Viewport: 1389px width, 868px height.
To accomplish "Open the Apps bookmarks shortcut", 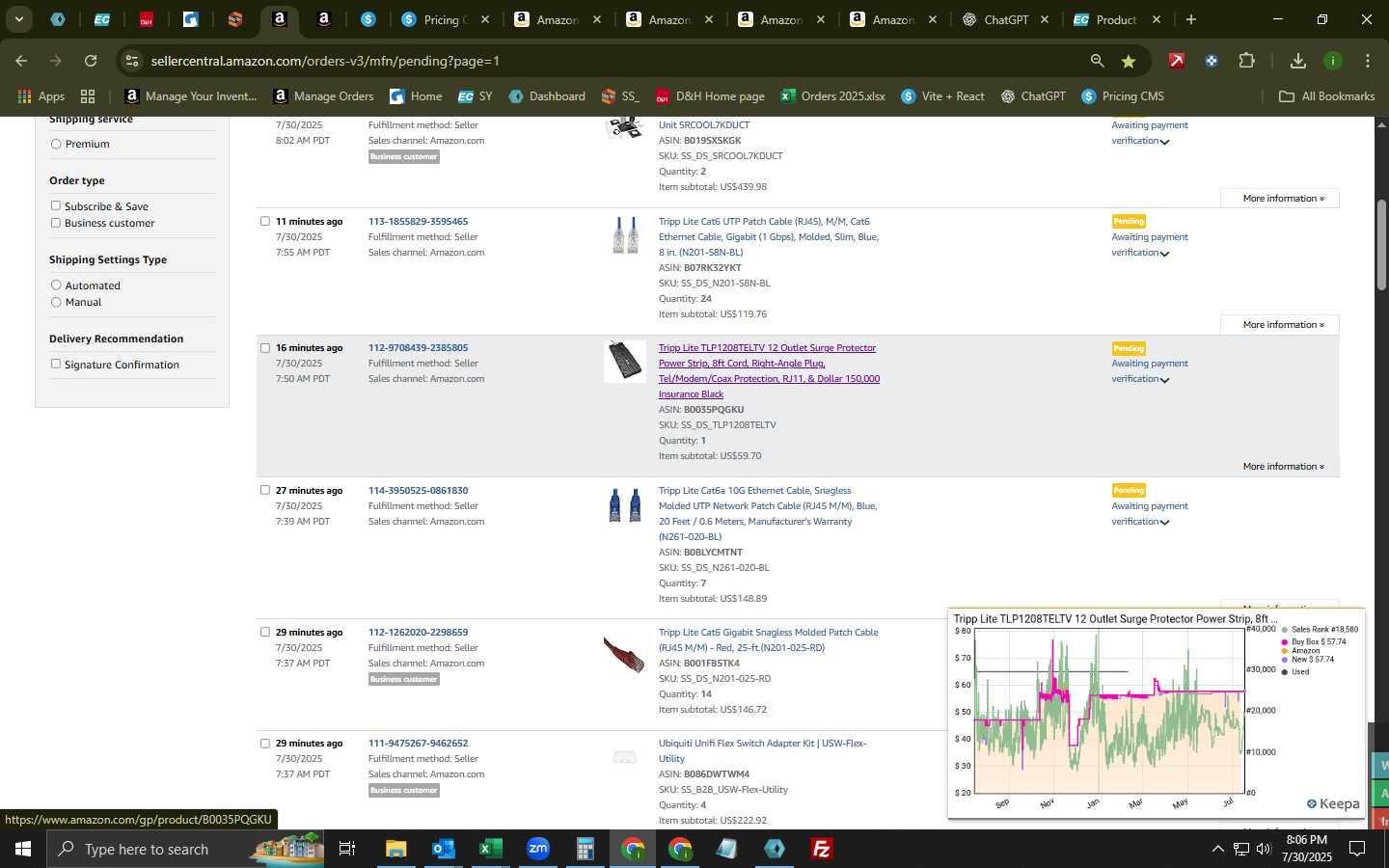I will coord(41,96).
